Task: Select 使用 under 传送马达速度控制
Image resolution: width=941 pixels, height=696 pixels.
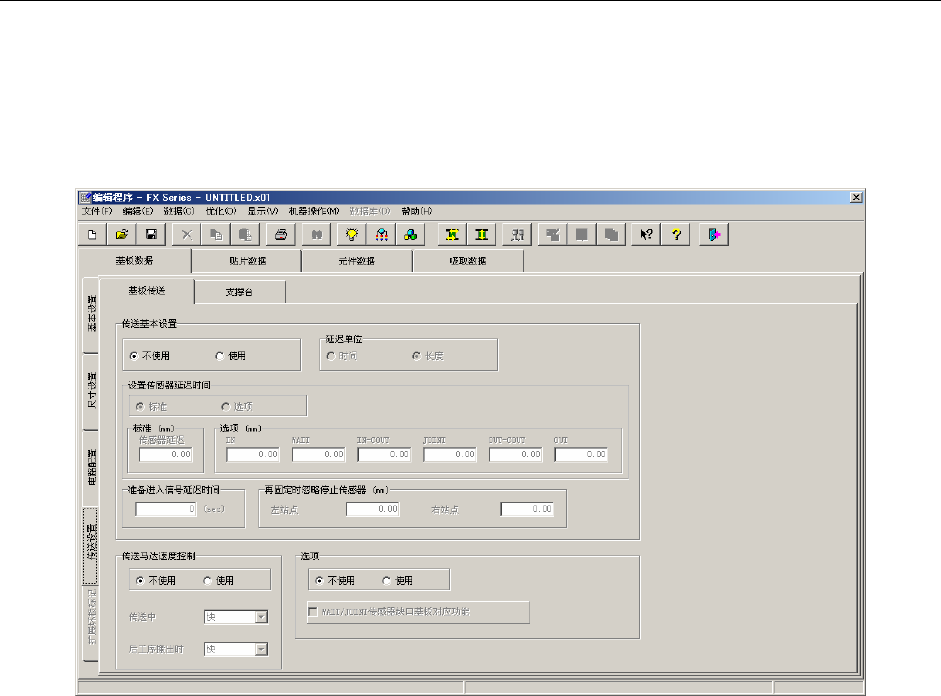Action: click(x=208, y=580)
